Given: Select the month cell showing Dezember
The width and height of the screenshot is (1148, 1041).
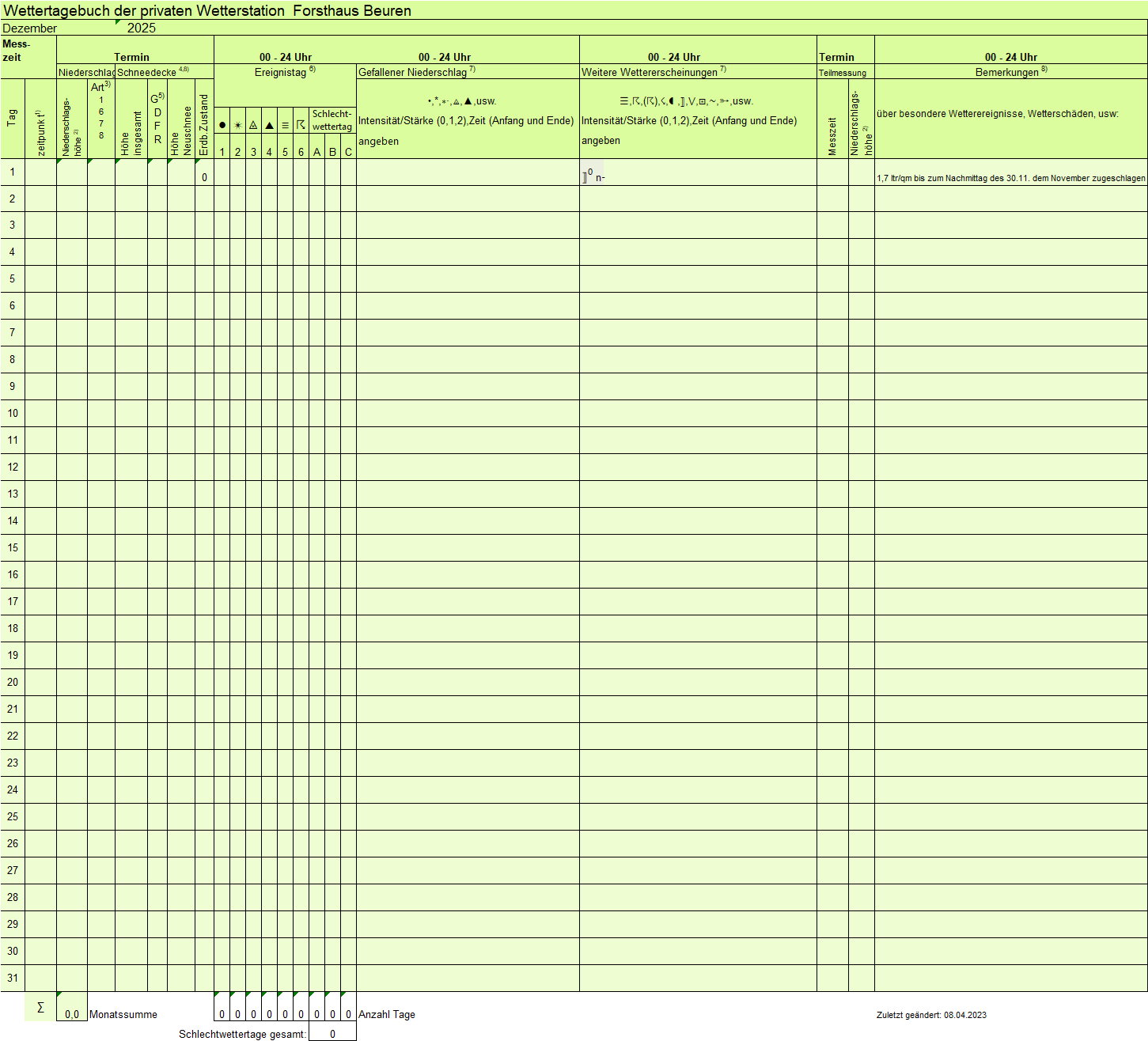Looking at the screenshot, I should pos(30,28).
